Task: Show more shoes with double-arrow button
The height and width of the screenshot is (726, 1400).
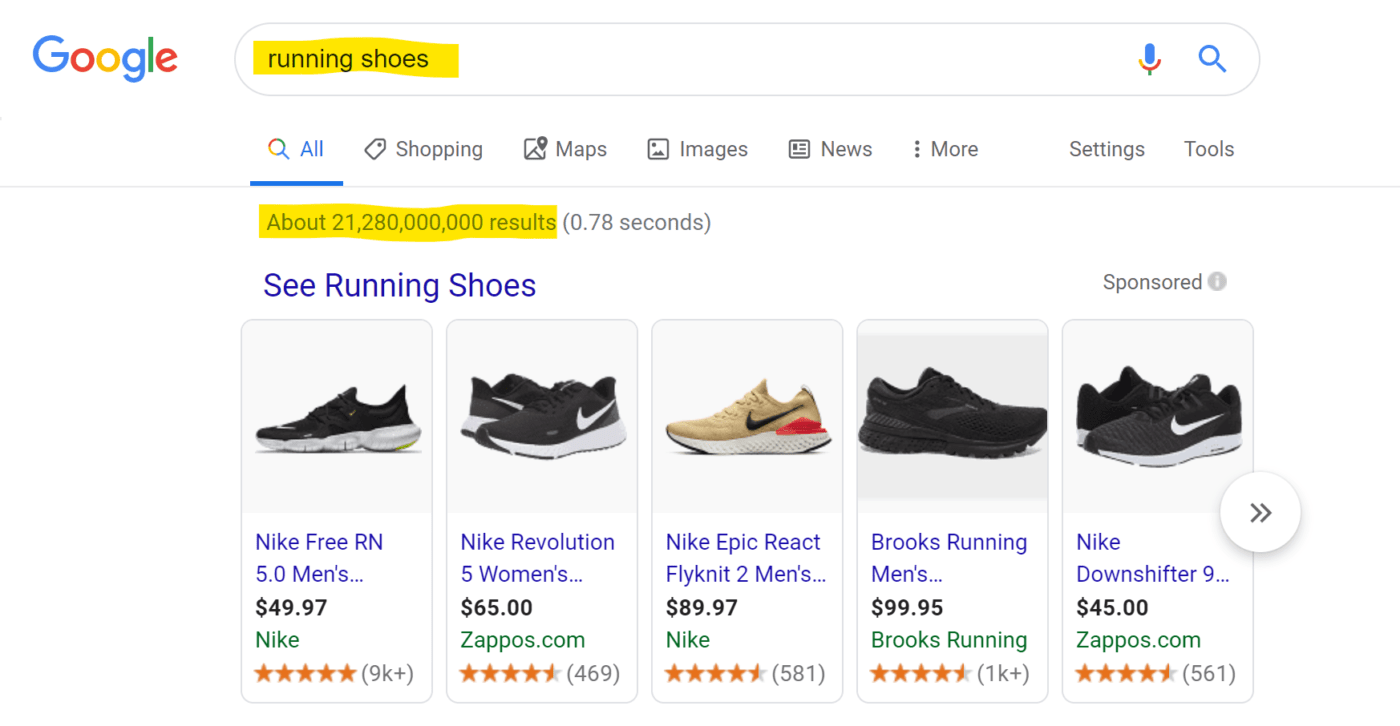Action: click(x=1260, y=512)
